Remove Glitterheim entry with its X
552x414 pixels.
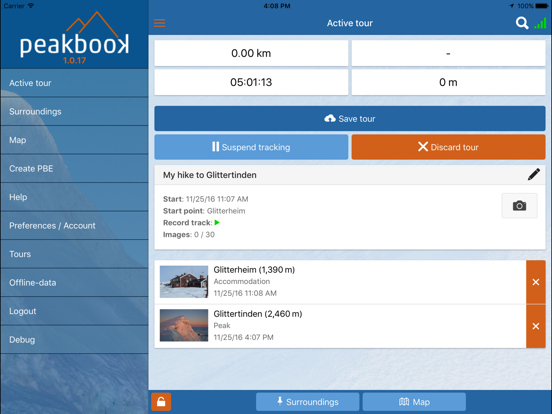(535, 282)
